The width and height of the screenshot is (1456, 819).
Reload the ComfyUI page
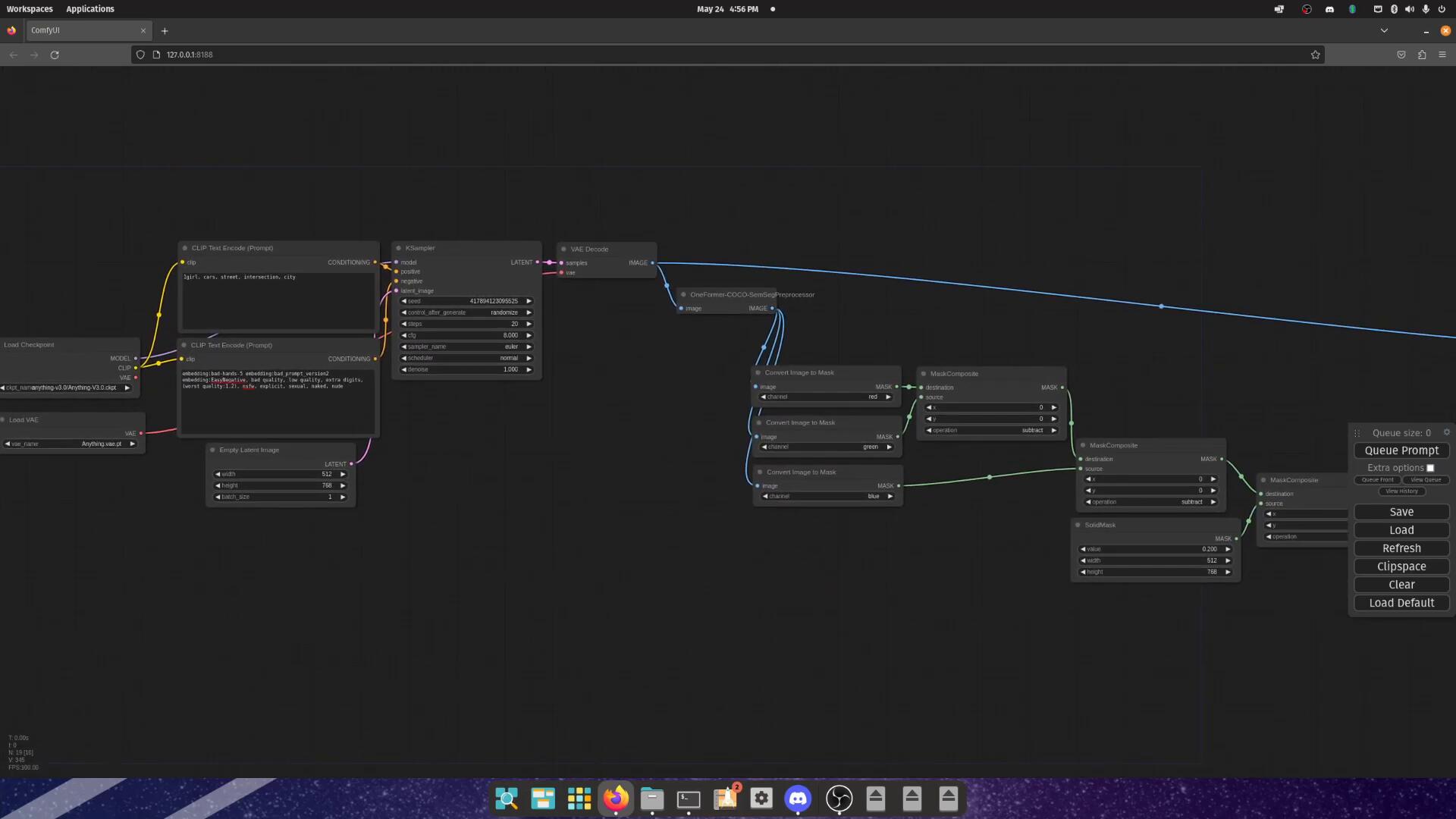[55, 55]
